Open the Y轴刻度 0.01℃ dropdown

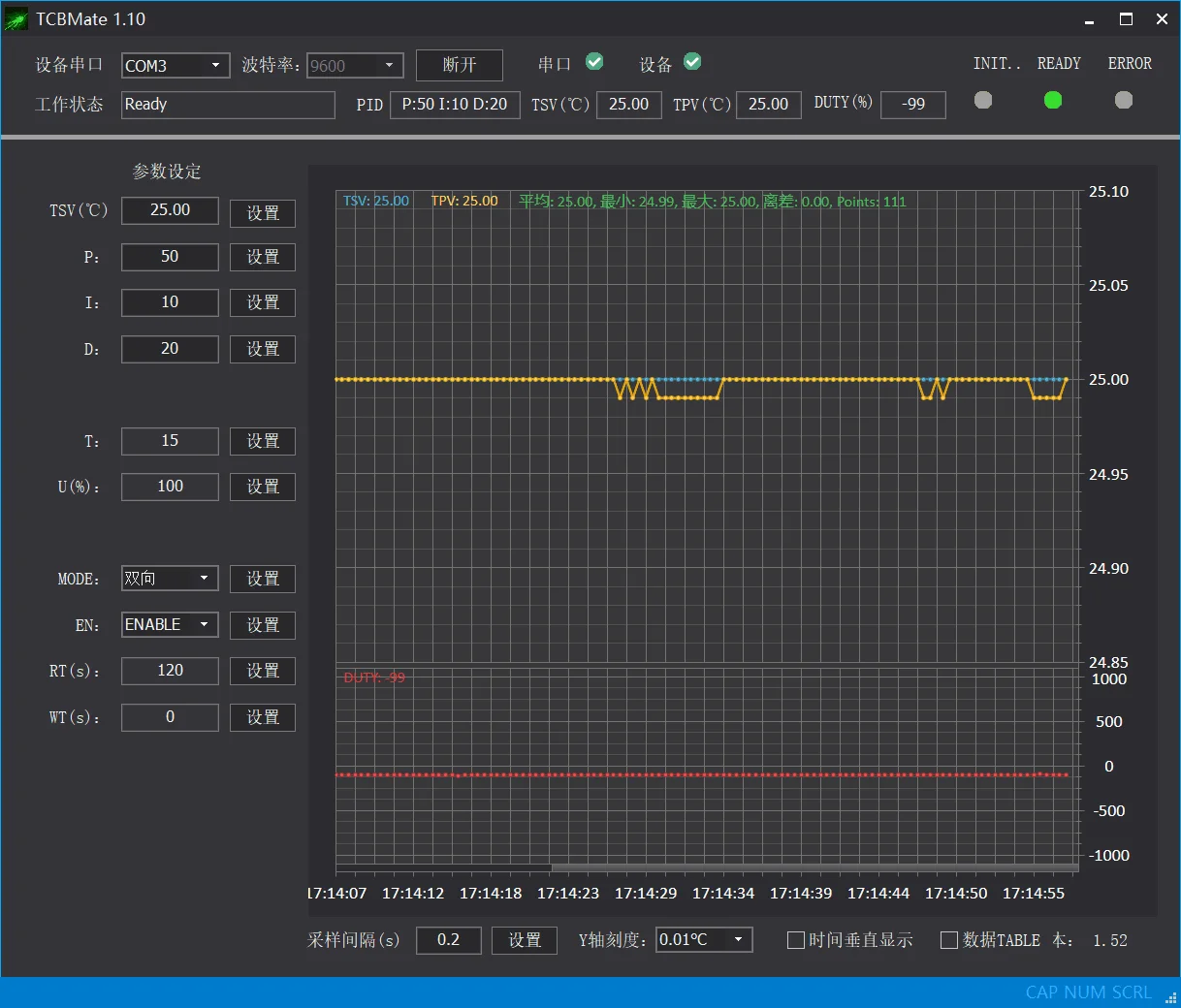pyautogui.click(x=738, y=939)
